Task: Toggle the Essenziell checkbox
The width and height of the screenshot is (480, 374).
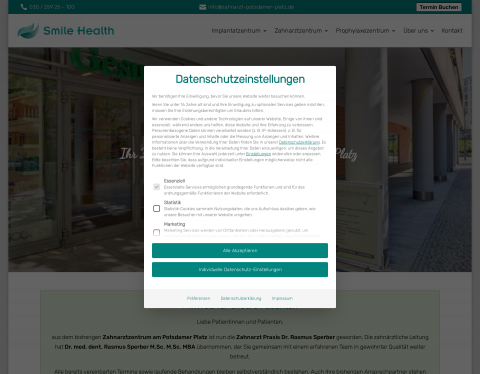Action: (x=156, y=187)
